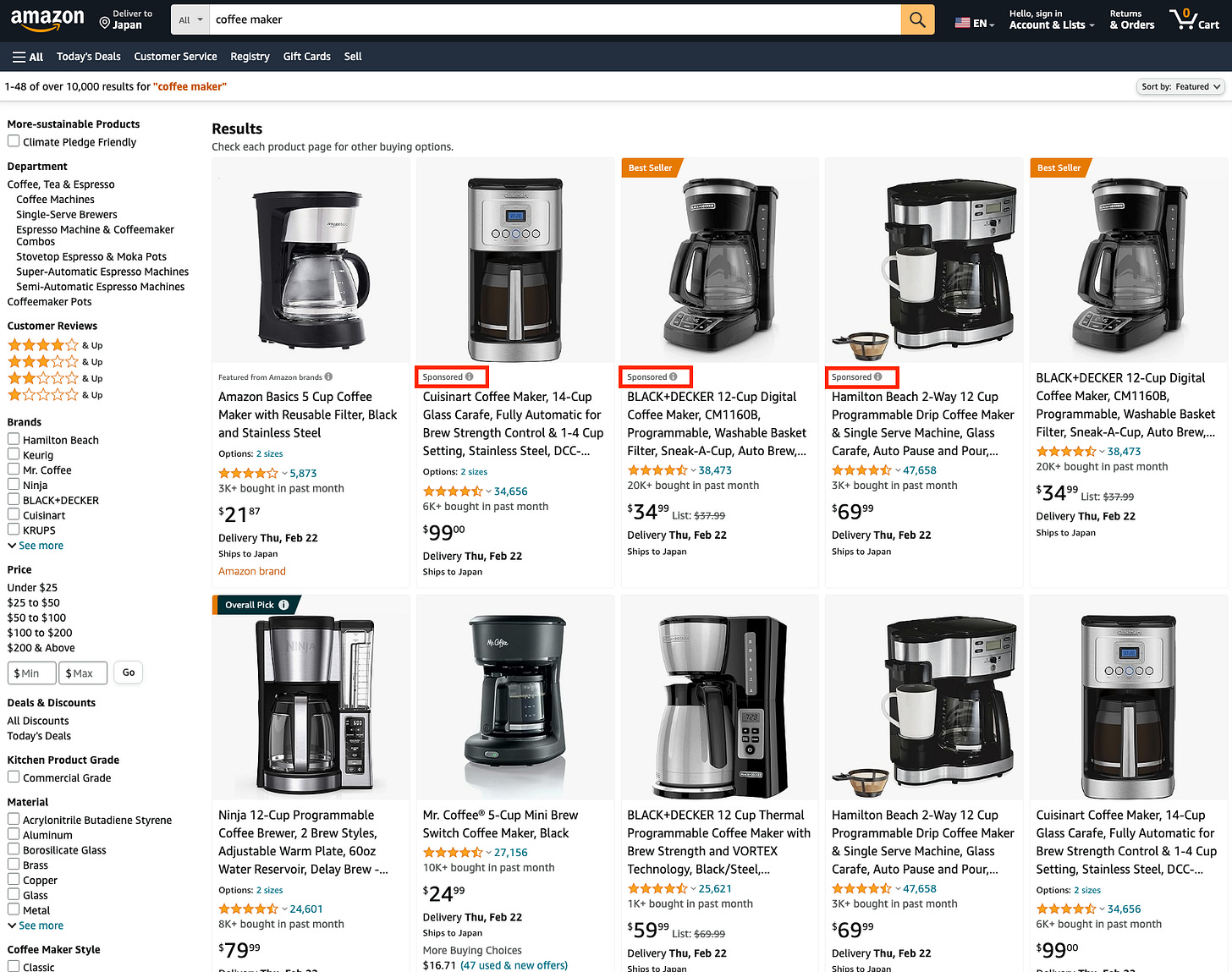Open the Sort by Featured dropdown
The width and height of the screenshot is (1232, 972).
(1180, 86)
